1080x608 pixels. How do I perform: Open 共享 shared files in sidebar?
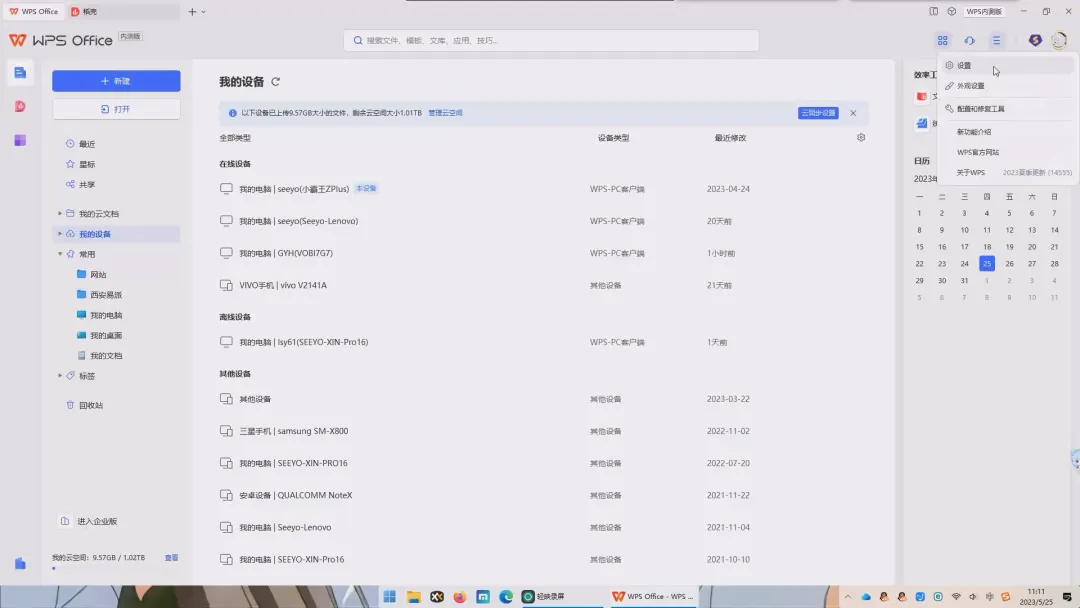[x=87, y=185]
